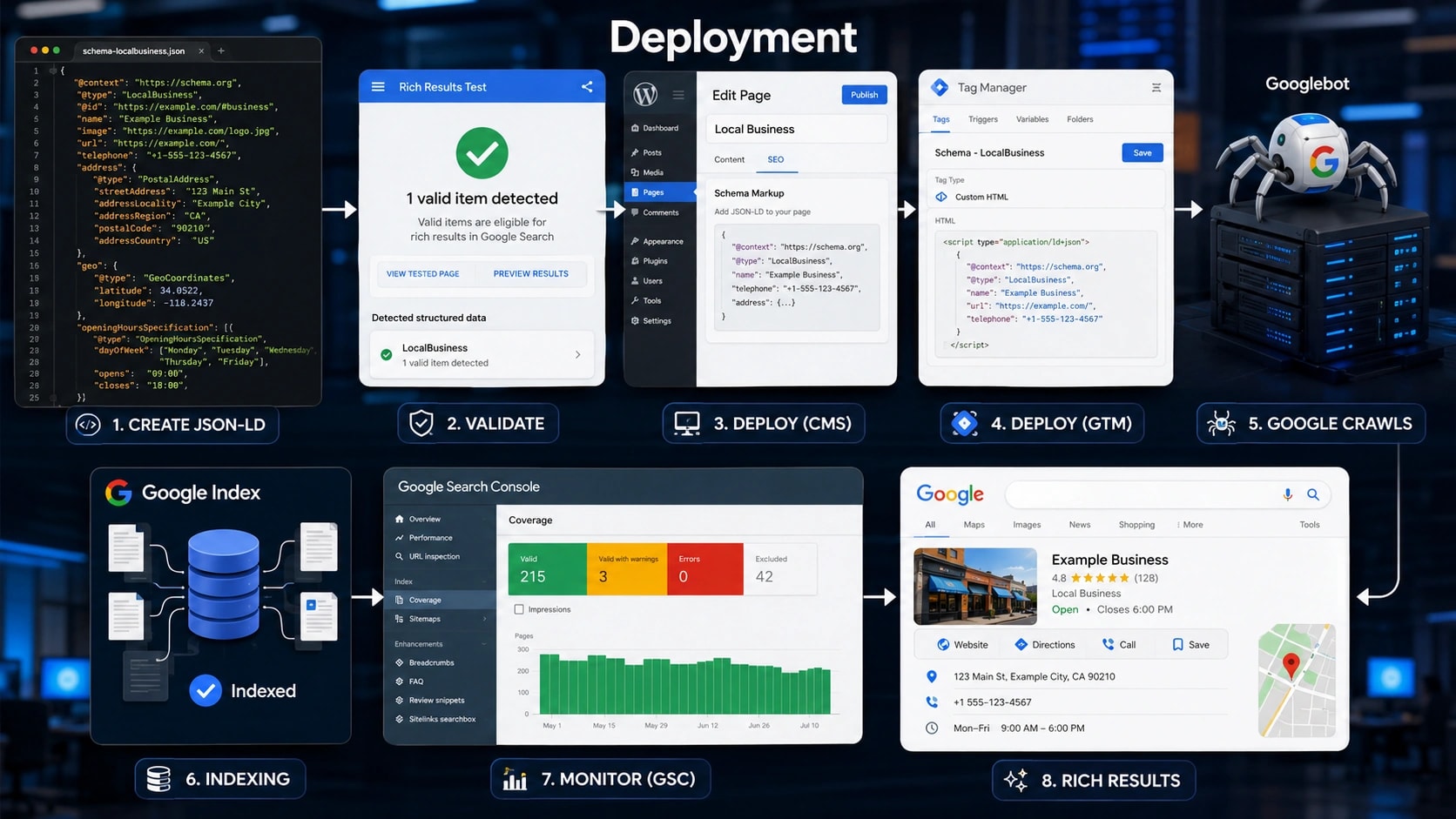
Task: Open Appearance in WordPress sidebar
Action: 659,241
